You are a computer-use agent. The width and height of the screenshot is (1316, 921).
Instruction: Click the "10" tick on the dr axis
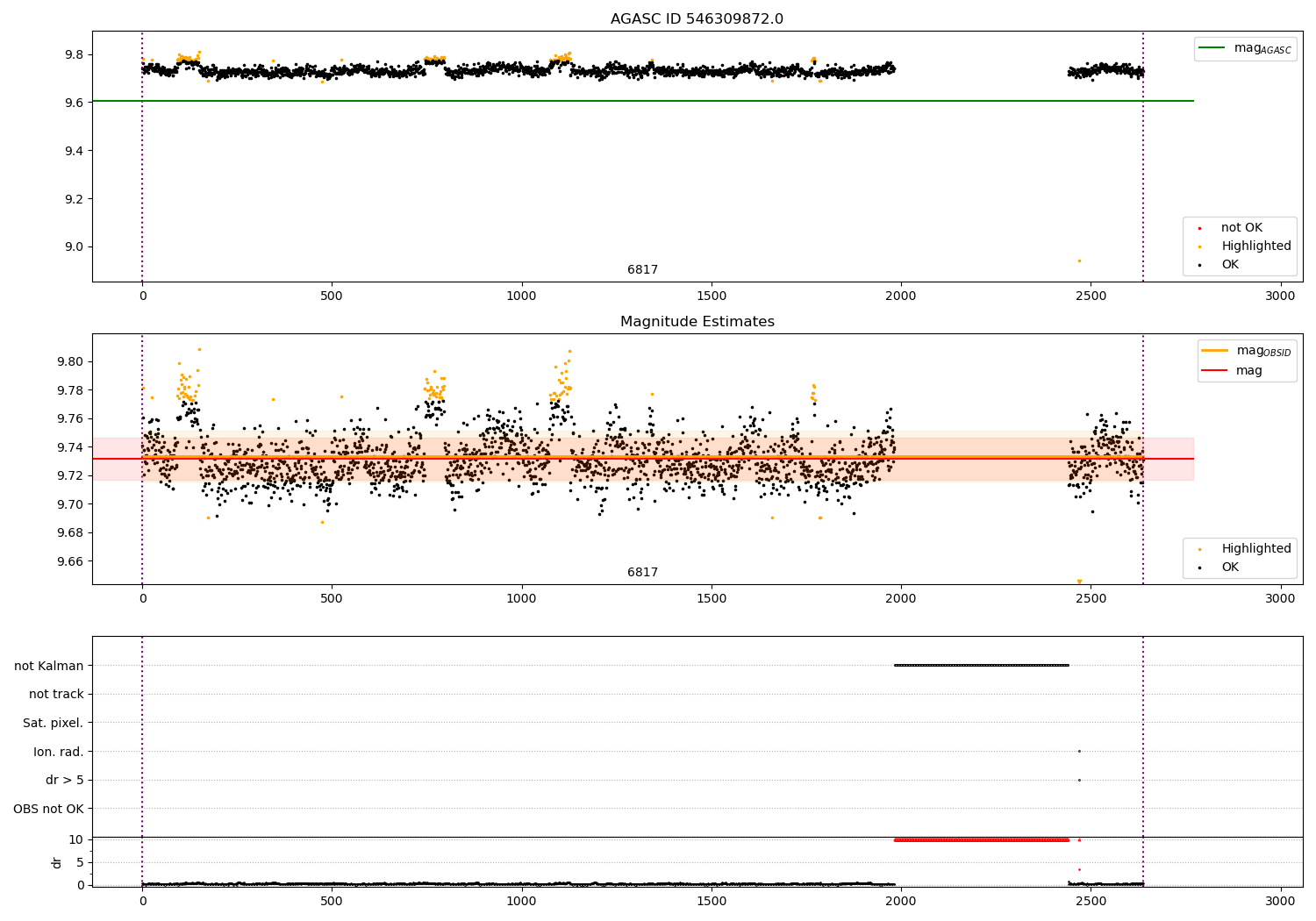tap(76, 839)
